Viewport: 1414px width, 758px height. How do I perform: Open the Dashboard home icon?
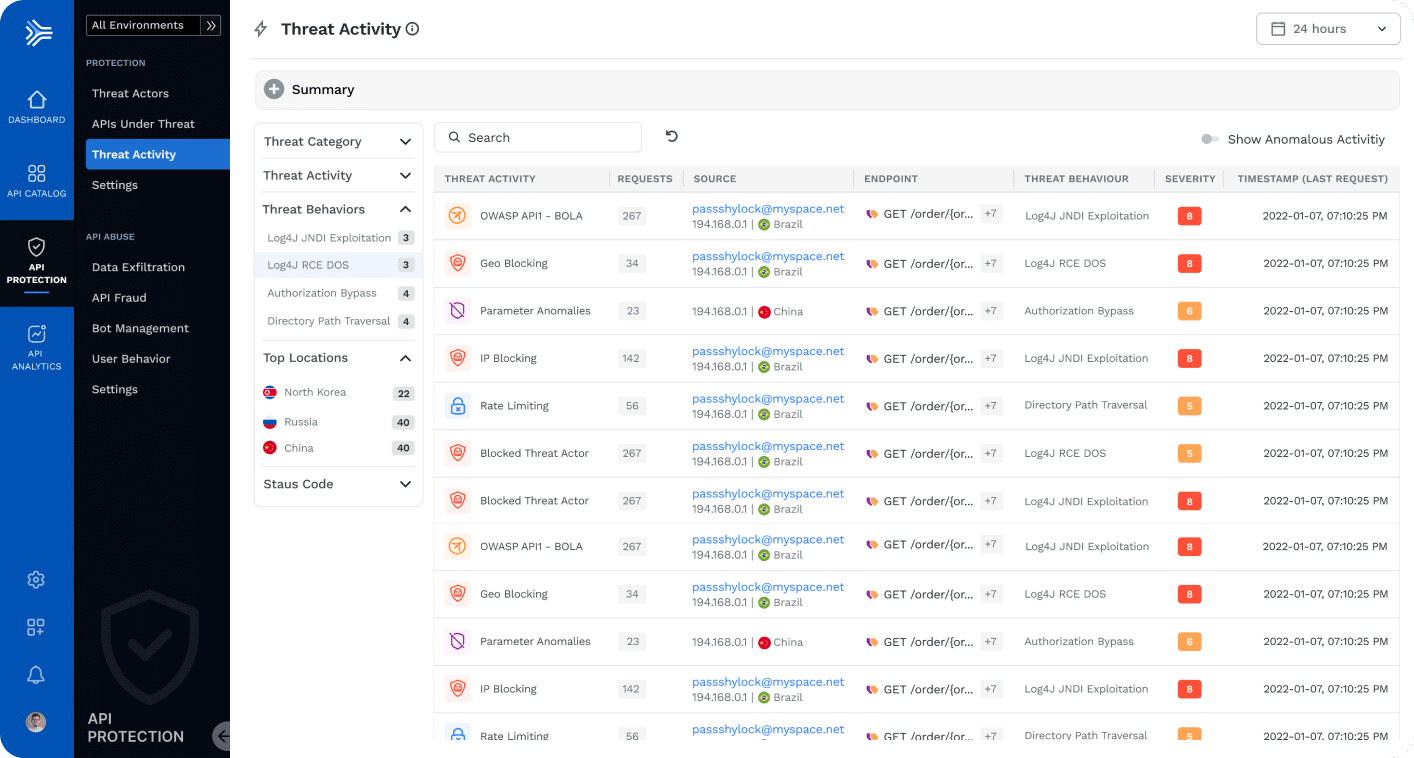coord(36,100)
